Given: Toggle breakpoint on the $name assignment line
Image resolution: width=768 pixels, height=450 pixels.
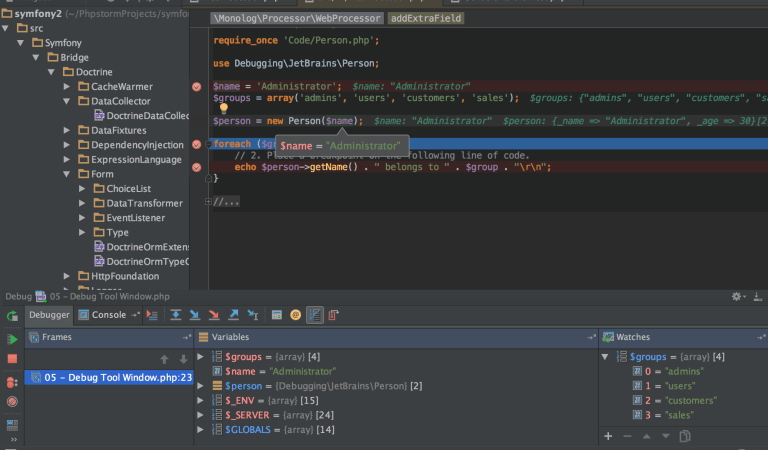Looking at the screenshot, I should tap(196, 87).
